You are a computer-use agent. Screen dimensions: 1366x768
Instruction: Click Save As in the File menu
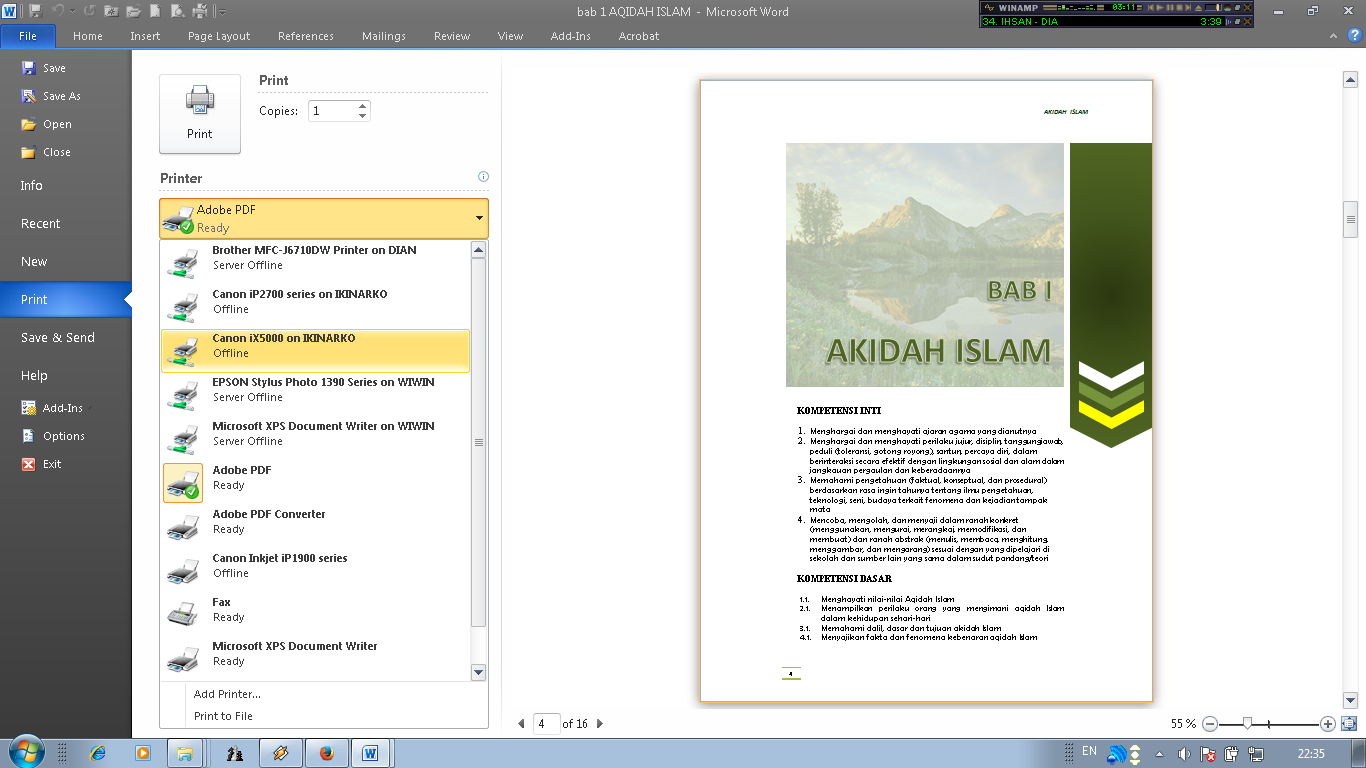[x=61, y=96]
